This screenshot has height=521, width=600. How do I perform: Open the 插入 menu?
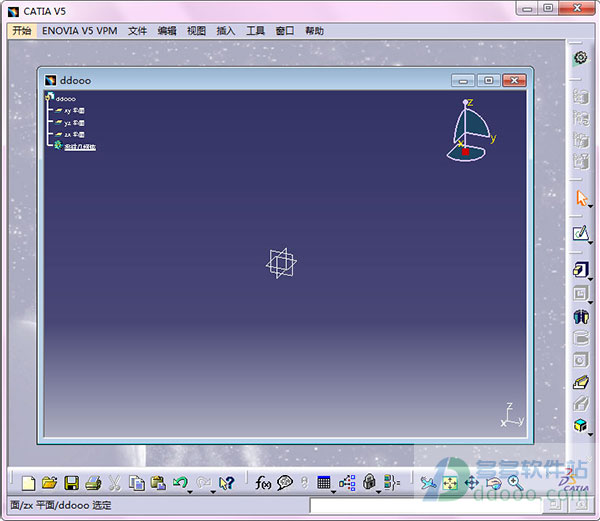tap(226, 31)
